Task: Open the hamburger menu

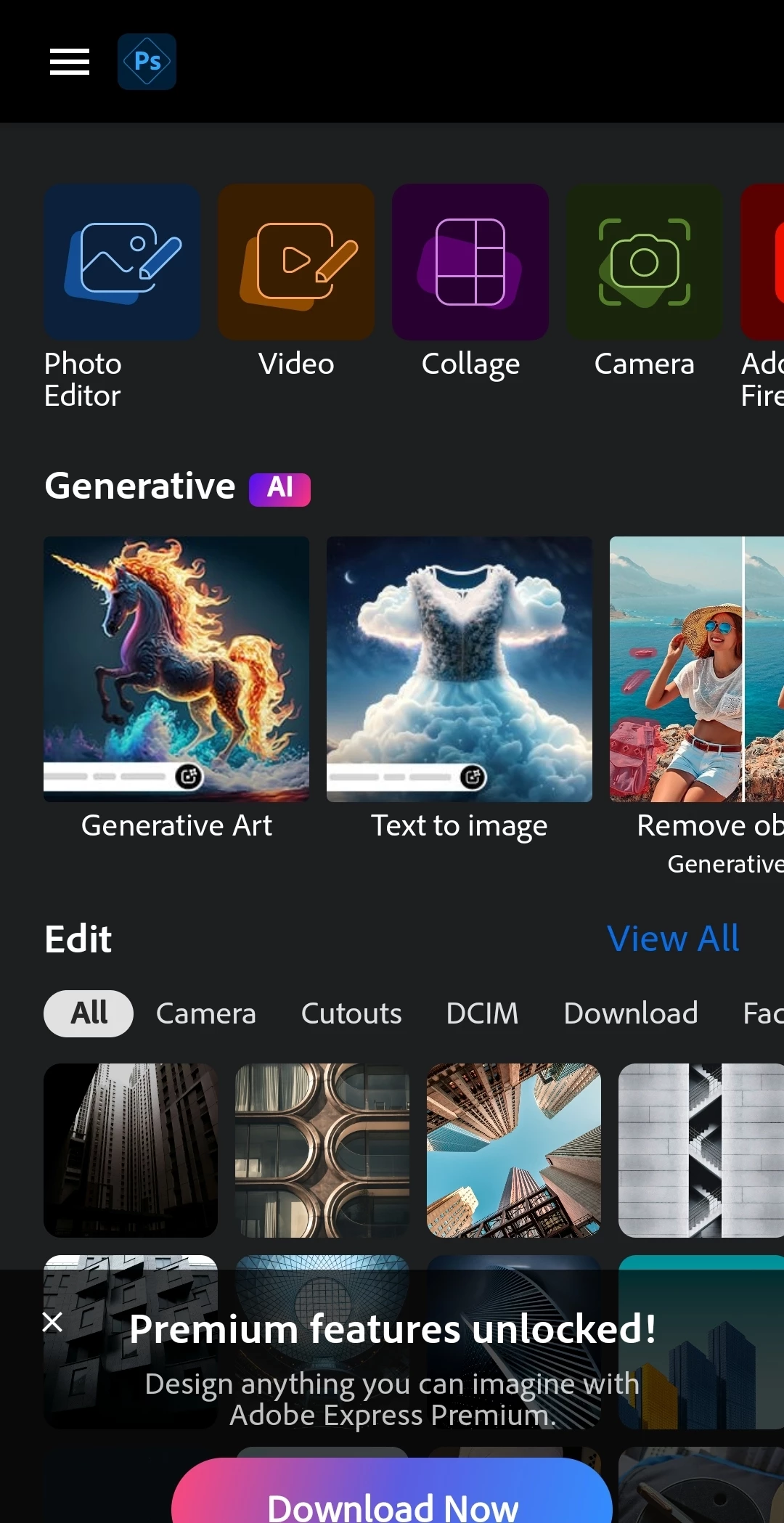Action: (x=70, y=62)
